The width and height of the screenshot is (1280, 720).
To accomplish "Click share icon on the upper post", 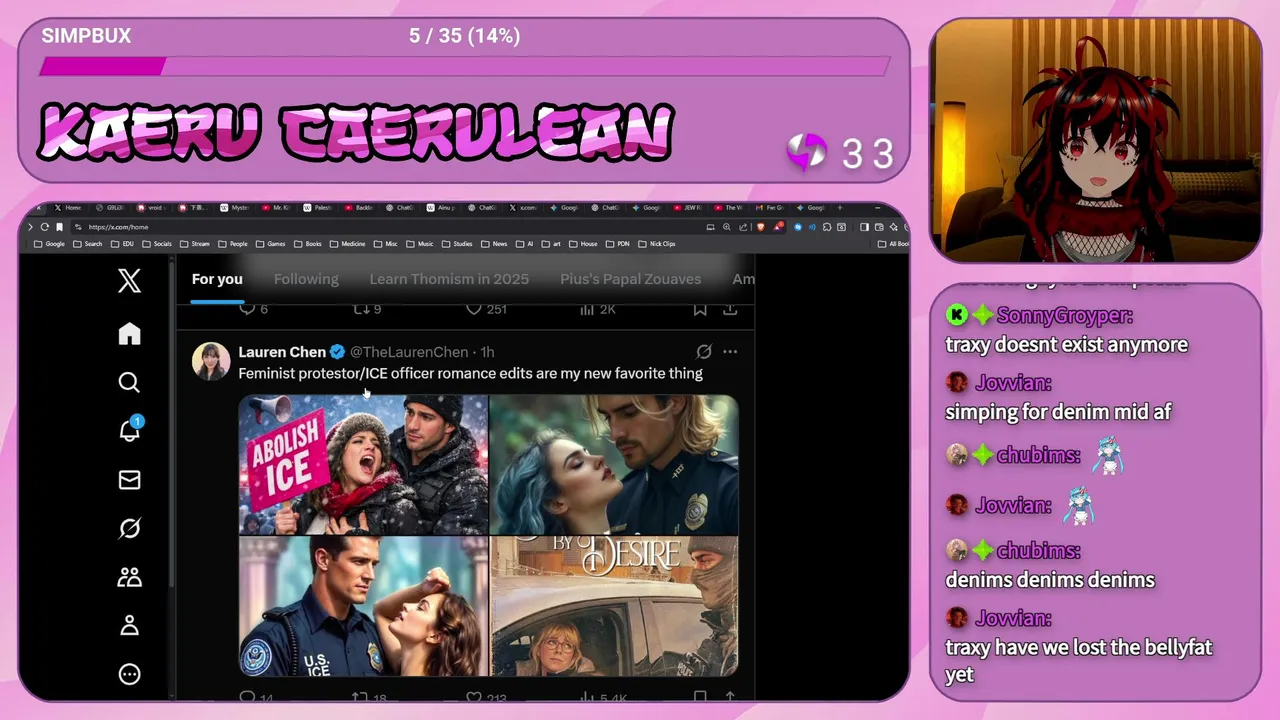I will click(x=730, y=309).
